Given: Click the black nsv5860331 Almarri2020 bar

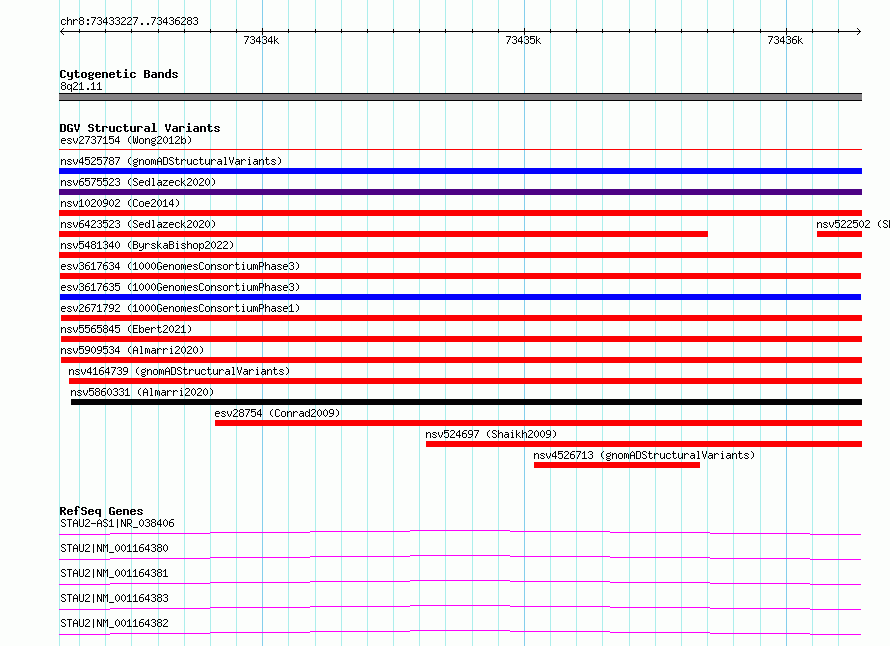Looking at the screenshot, I should pyautogui.click(x=466, y=402).
